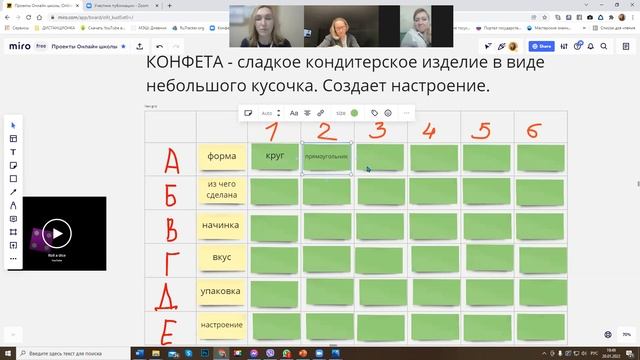Click the reactions party icon
The width and height of the screenshot is (640, 360).
point(502,47)
